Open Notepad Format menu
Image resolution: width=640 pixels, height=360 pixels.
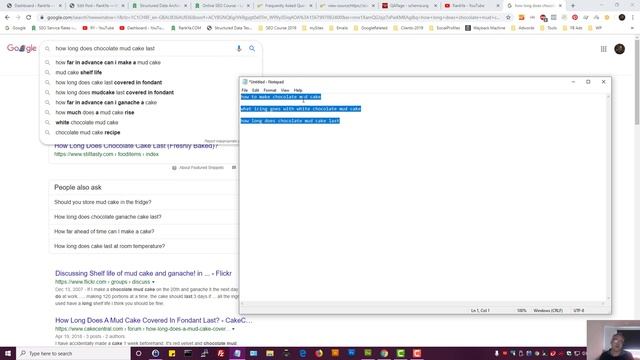[x=270, y=90]
